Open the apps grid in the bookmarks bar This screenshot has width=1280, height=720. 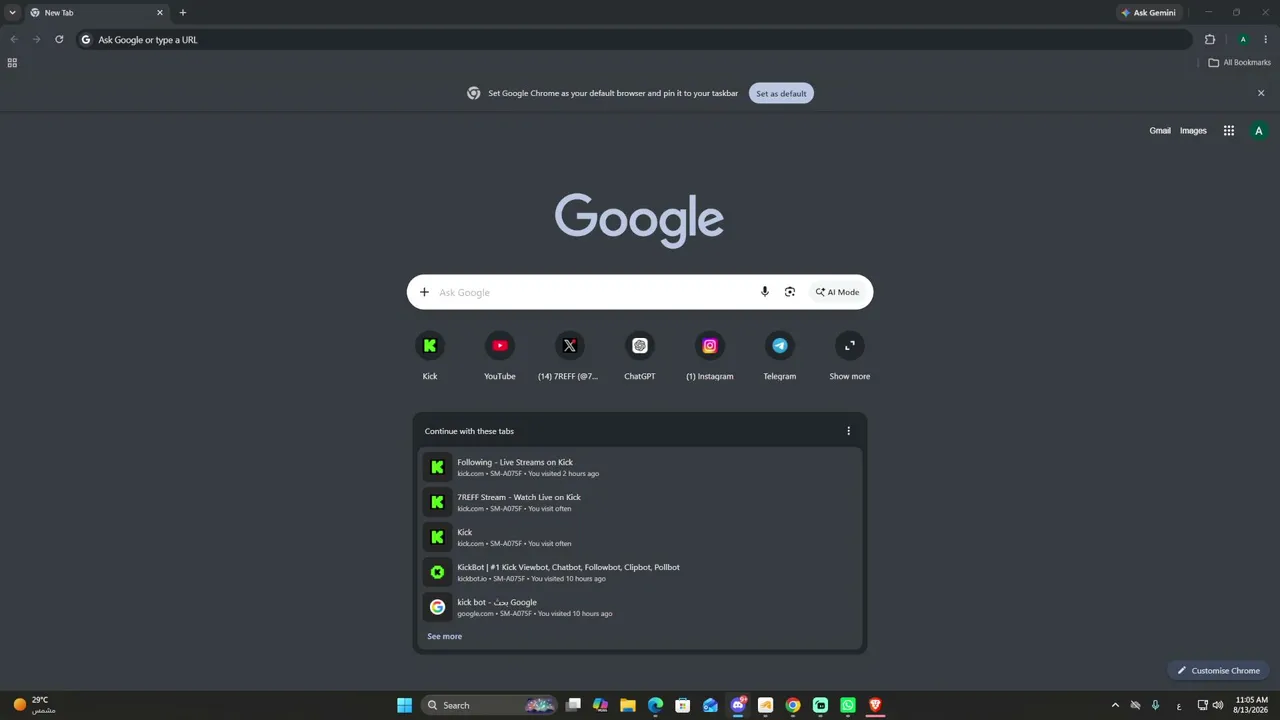tap(12, 63)
